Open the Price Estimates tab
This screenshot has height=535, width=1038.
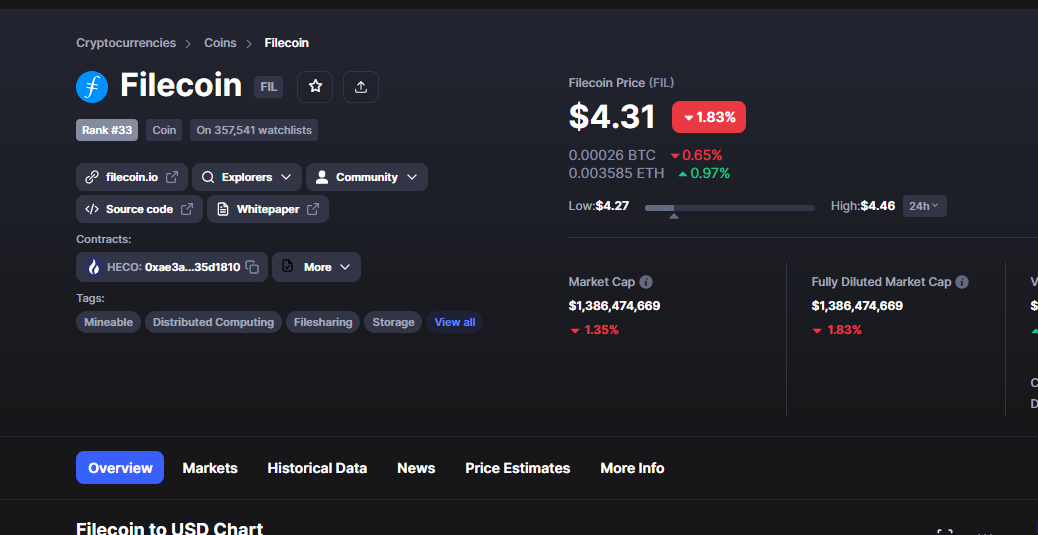coord(518,468)
